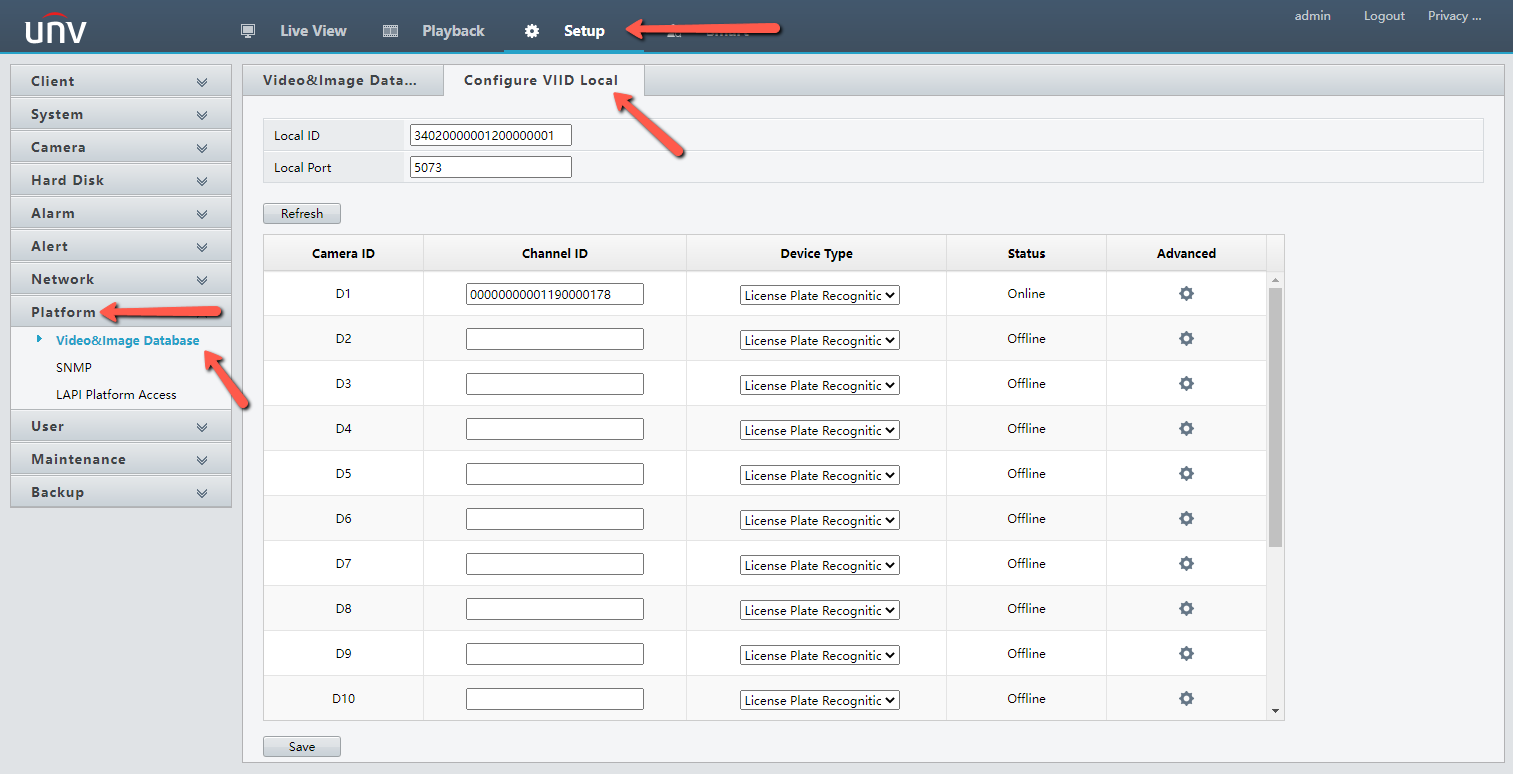The width and height of the screenshot is (1513, 774).
Task: Switch to the Video&Image Data... tab
Action: [340, 80]
